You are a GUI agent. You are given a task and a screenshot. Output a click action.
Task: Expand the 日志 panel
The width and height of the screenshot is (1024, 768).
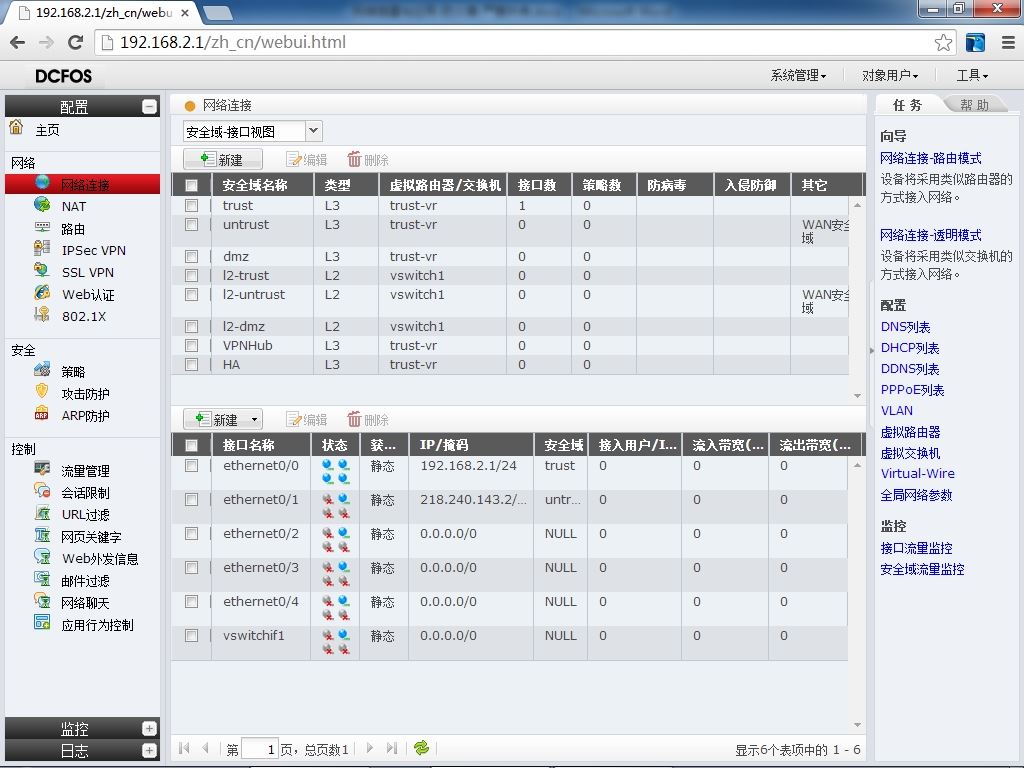tap(150, 750)
